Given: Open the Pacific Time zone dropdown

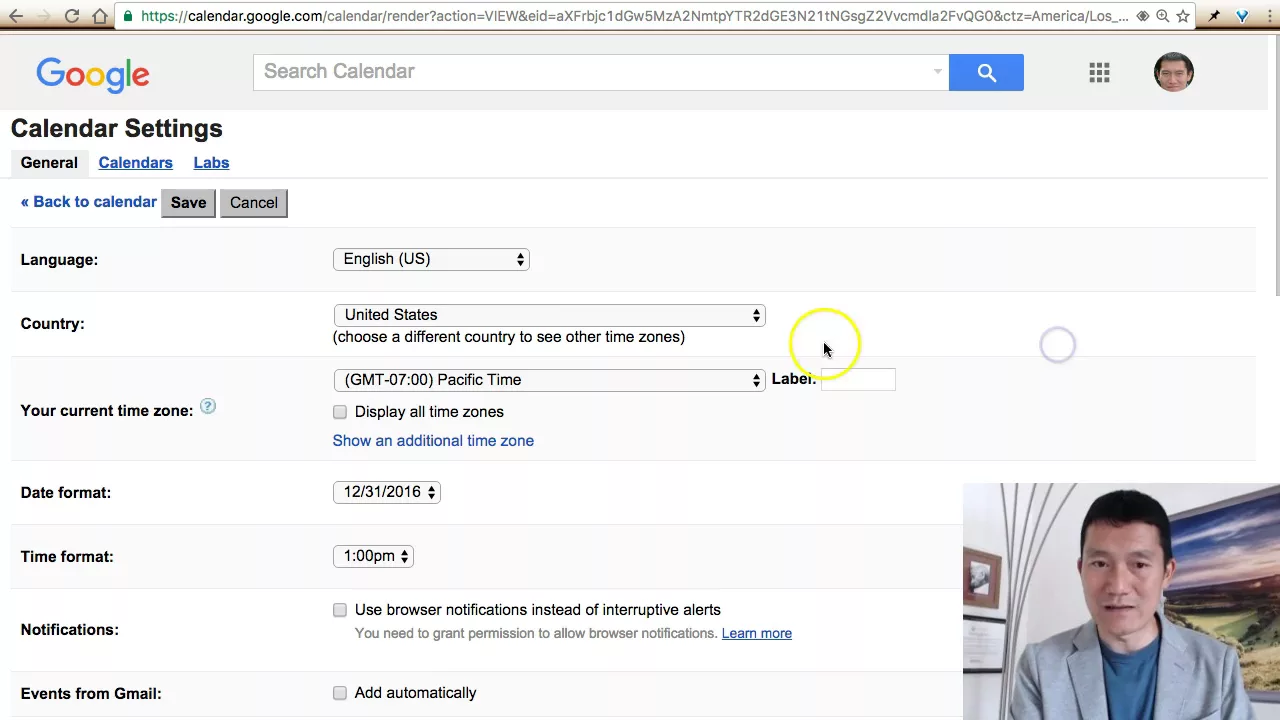Looking at the screenshot, I should pos(549,380).
